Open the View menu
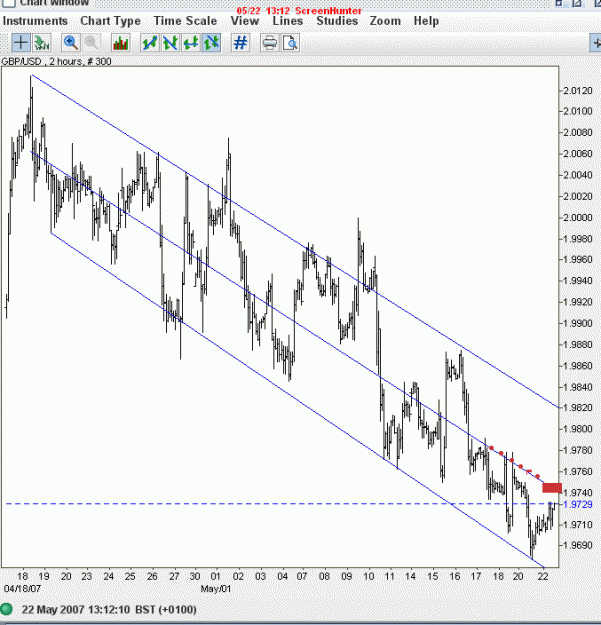Image resolution: width=601 pixels, height=625 pixels. point(245,21)
